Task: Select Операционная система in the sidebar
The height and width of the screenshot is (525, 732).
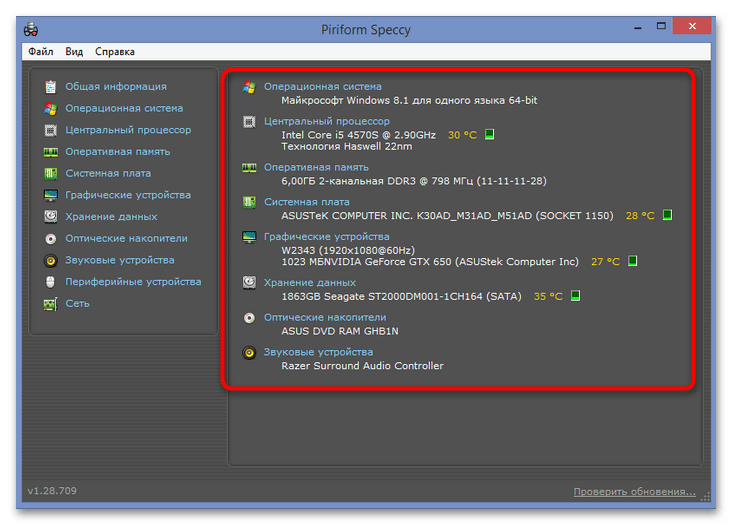Action: click(124, 108)
